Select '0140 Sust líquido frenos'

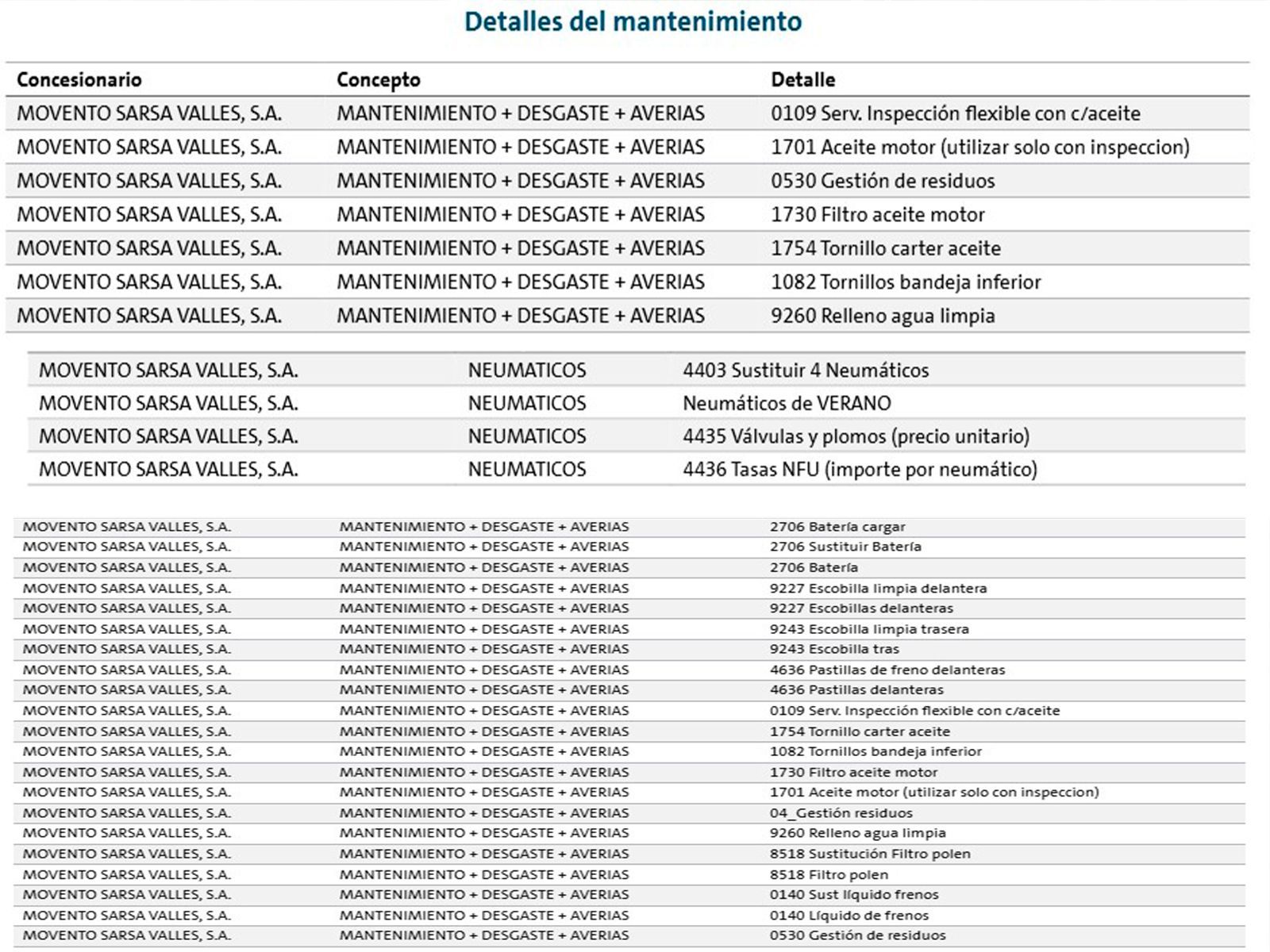tap(854, 895)
